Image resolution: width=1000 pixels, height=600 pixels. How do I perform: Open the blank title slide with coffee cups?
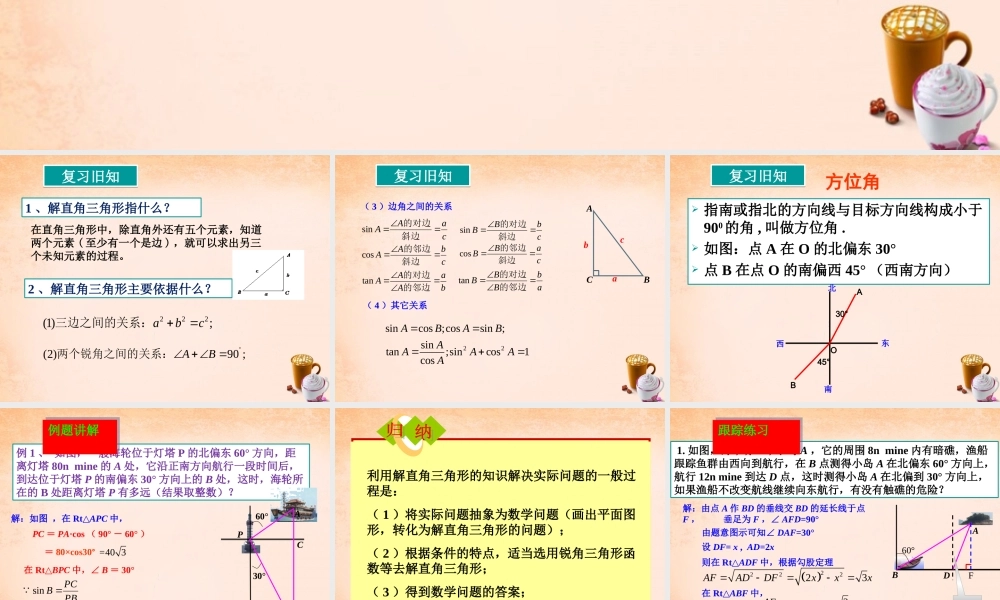(x=500, y=75)
